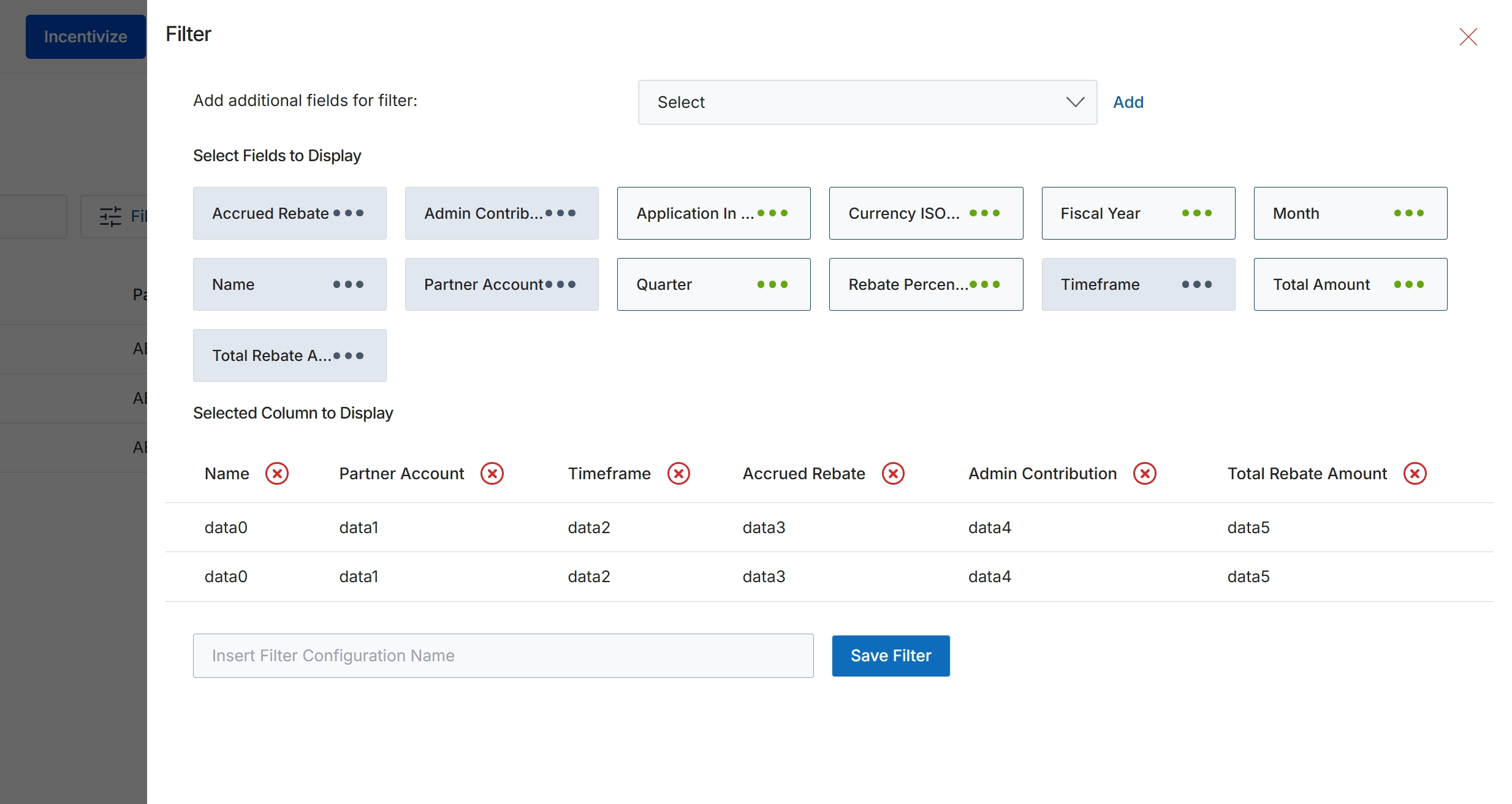Close the Filter panel with the X
1512x804 pixels.
click(x=1468, y=37)
